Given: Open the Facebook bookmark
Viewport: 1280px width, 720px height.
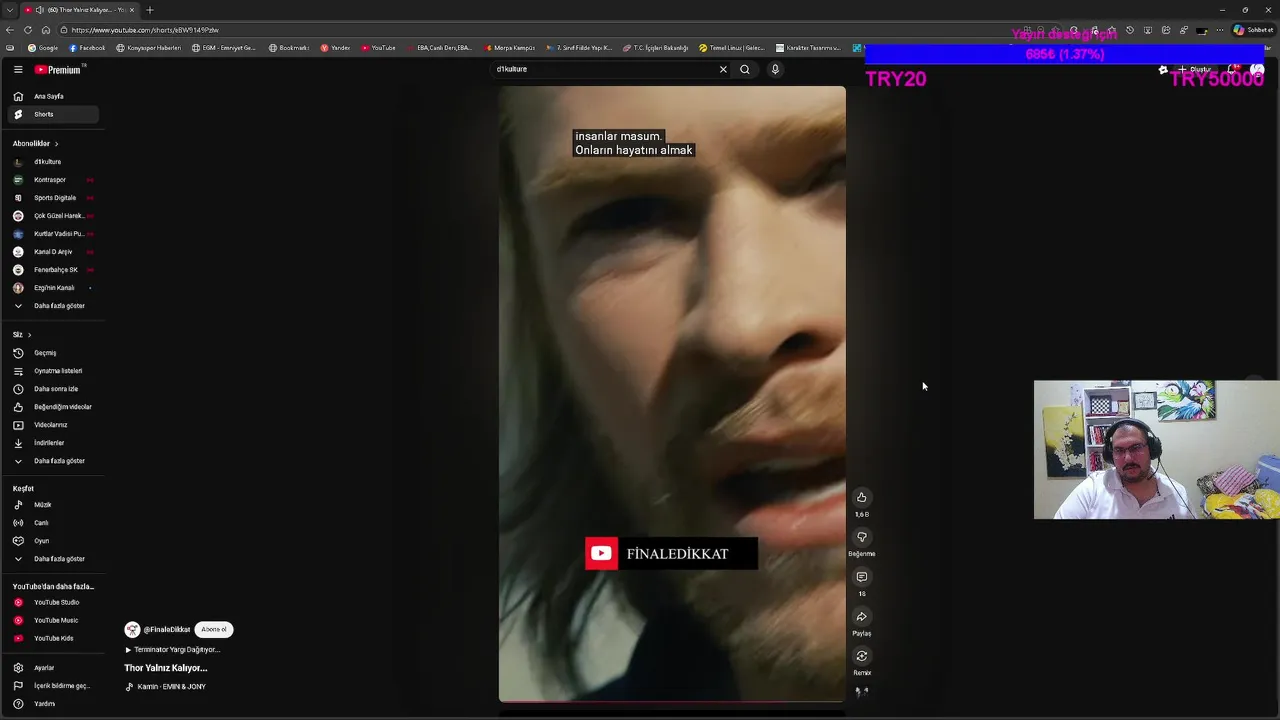Looking at the screenshot, I should click(88, 48).
